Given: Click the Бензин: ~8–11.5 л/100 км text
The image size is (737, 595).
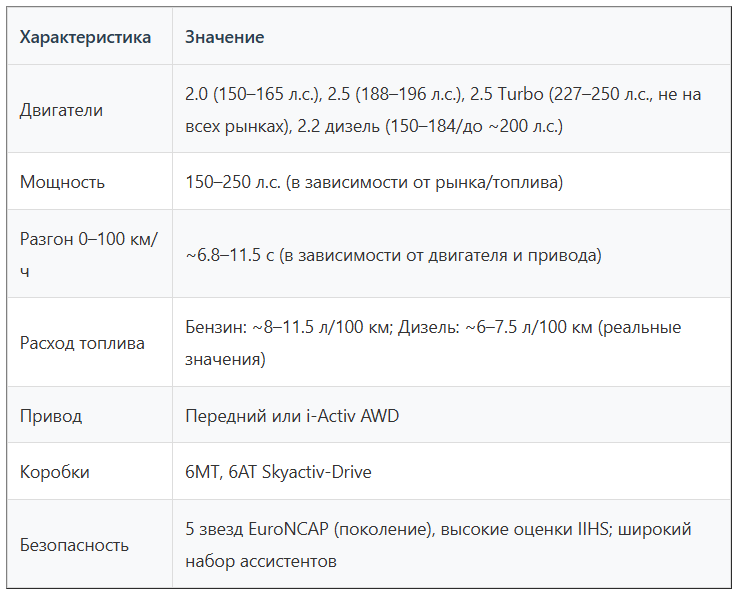Looking at the screenshot, I should pyautogui.click(x=288, y=327).
